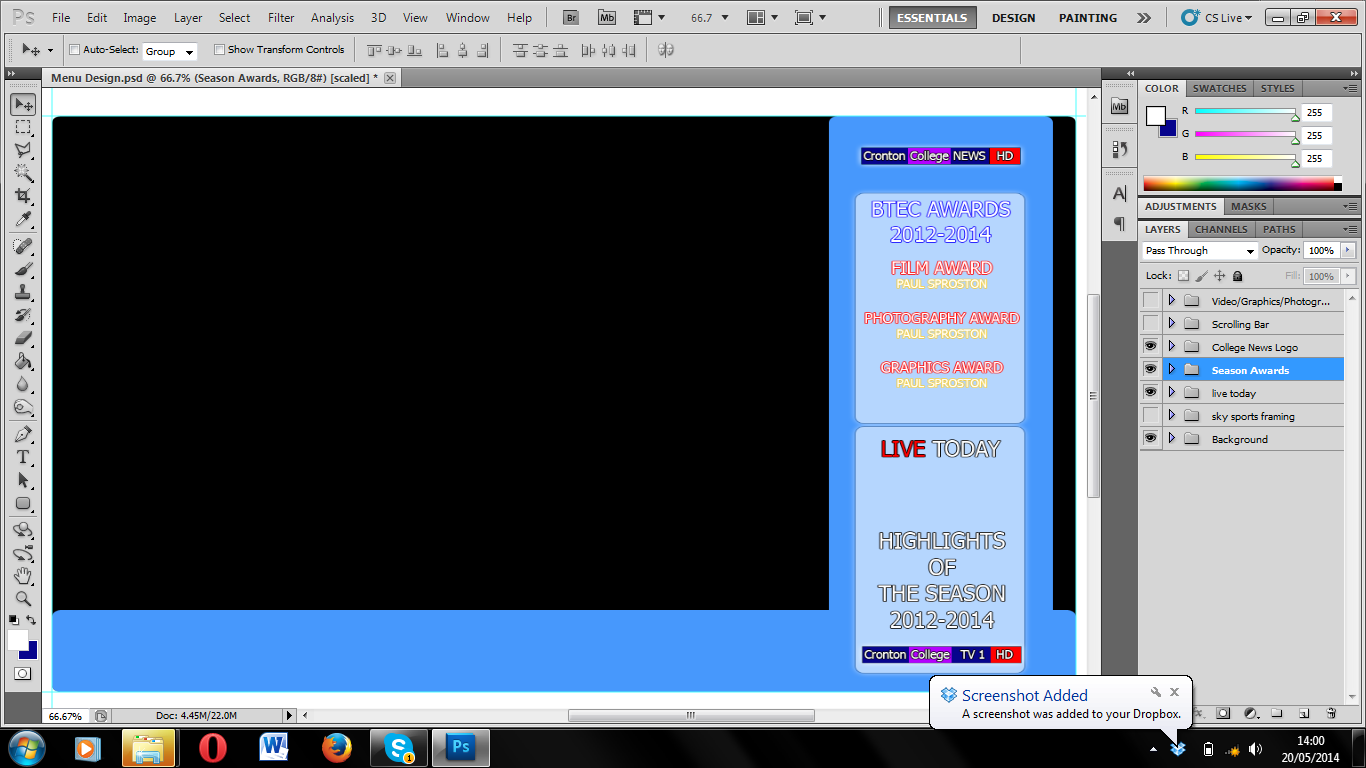The image size is (1366, 768).
Task: Open Skype from the taskbar
Action: click(398, 747)
